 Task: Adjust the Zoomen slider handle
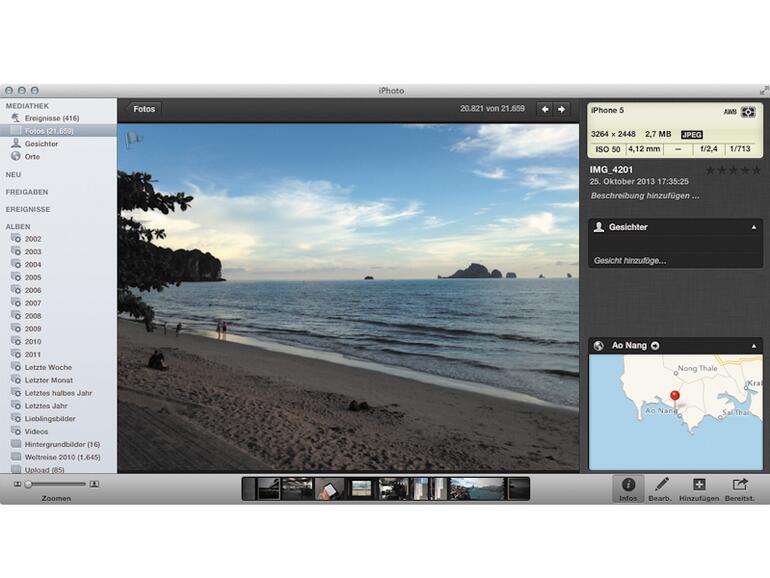28,484
